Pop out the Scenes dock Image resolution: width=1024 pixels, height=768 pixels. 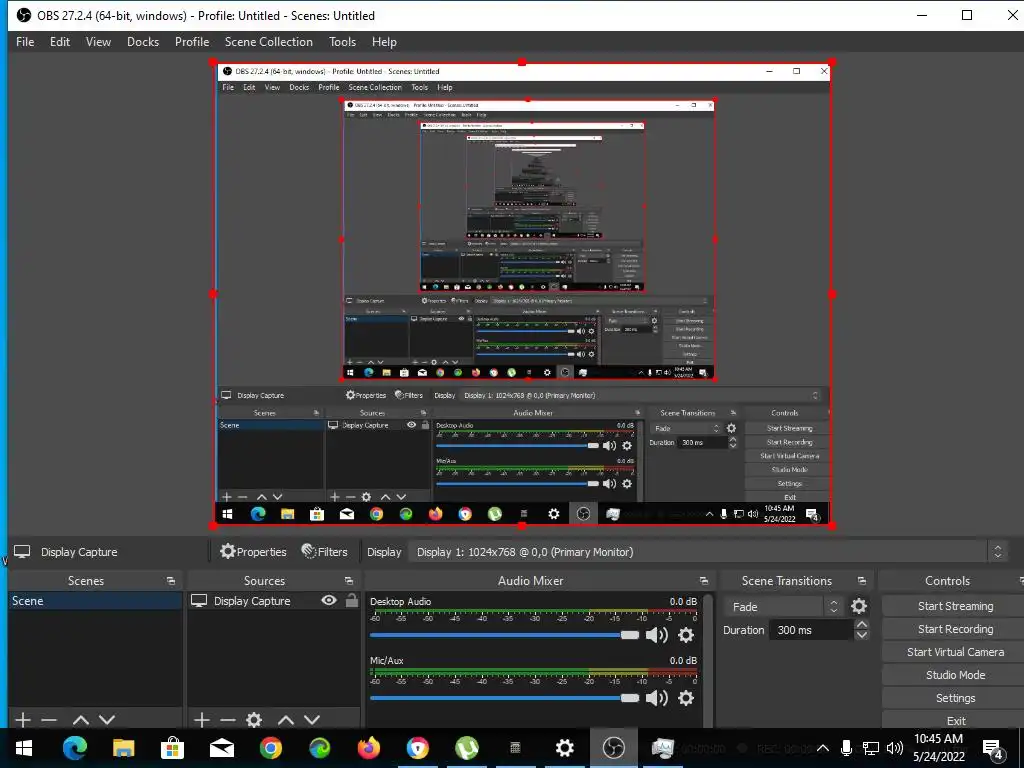[x=171, y=581]
